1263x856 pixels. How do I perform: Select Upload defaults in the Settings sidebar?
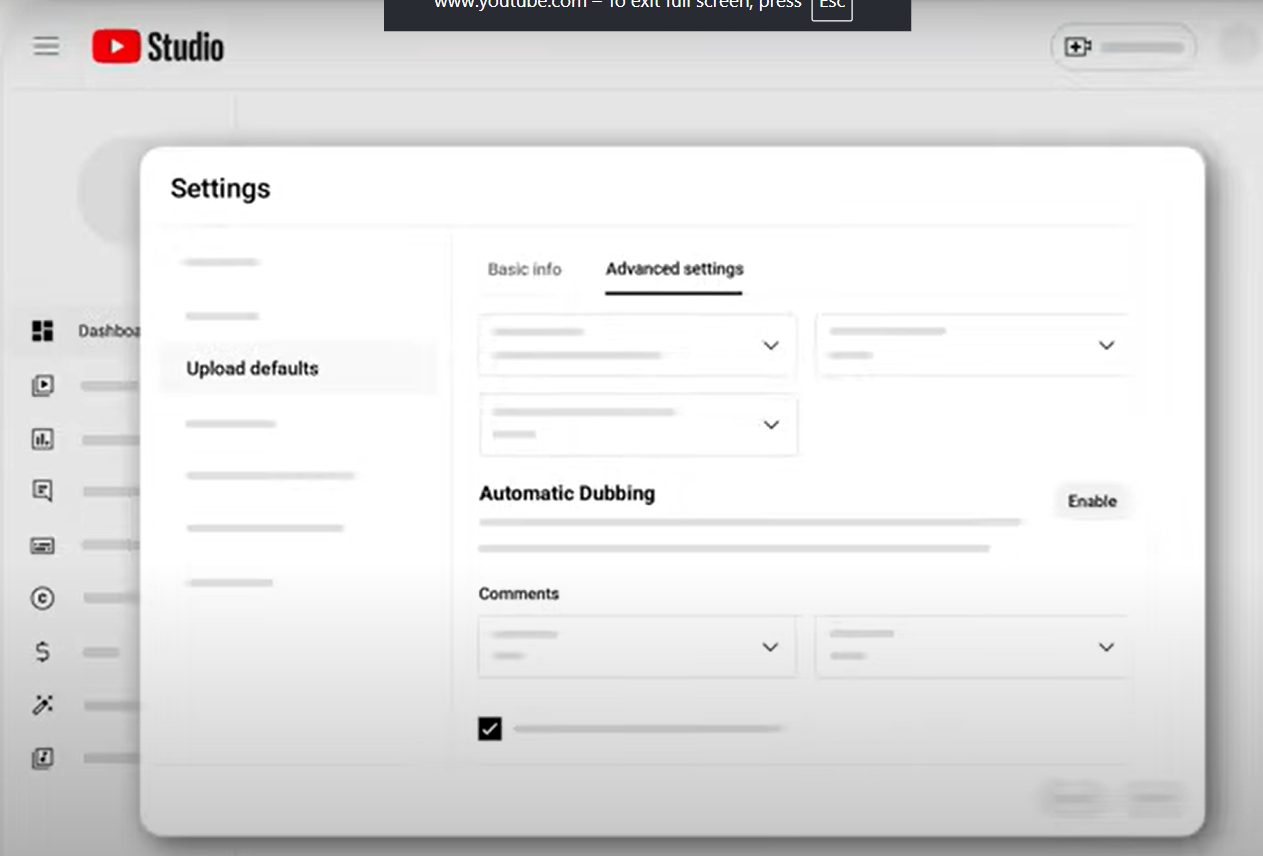coord(252,368)
